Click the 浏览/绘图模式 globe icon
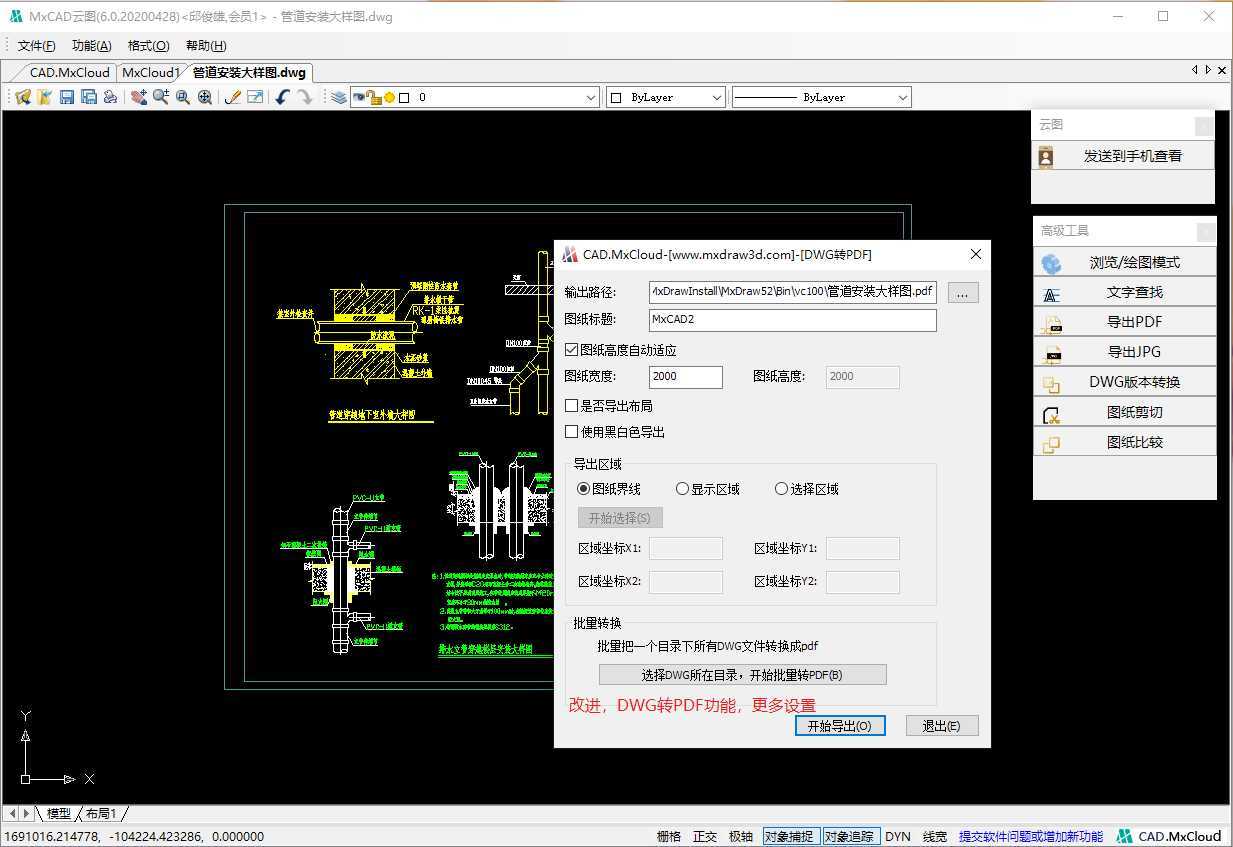The image size is (1233, 847). [1051, 263]
